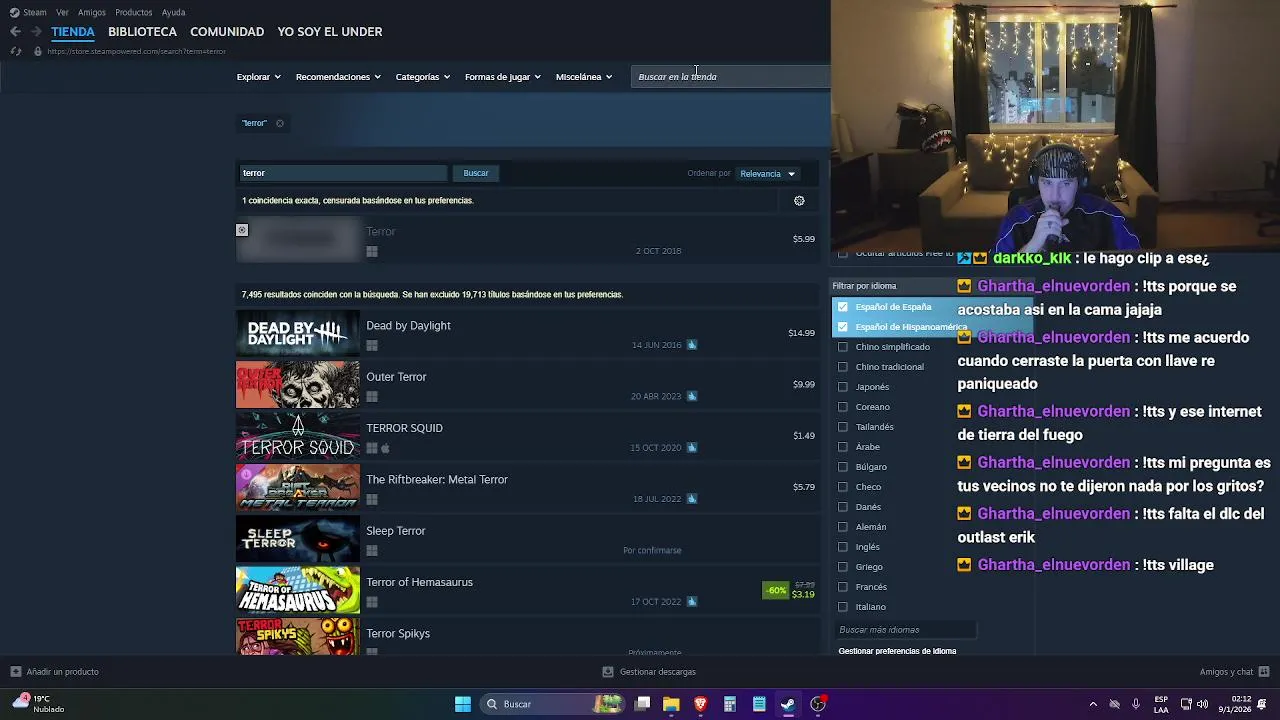Expand the Miscelánea dropdown
This screenshot has width=1280, height=720.
[x=583, y=77]
